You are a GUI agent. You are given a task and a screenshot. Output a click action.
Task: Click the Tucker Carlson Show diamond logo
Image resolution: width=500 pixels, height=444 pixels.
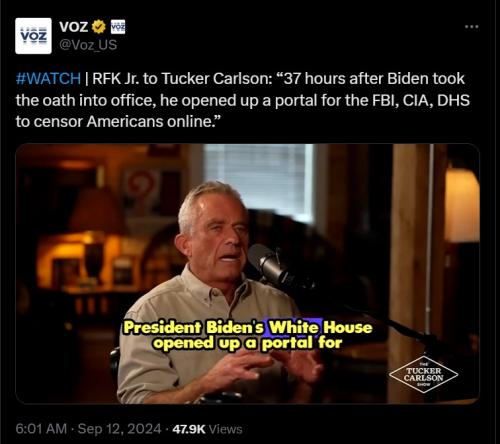click(x=423, y=375)
